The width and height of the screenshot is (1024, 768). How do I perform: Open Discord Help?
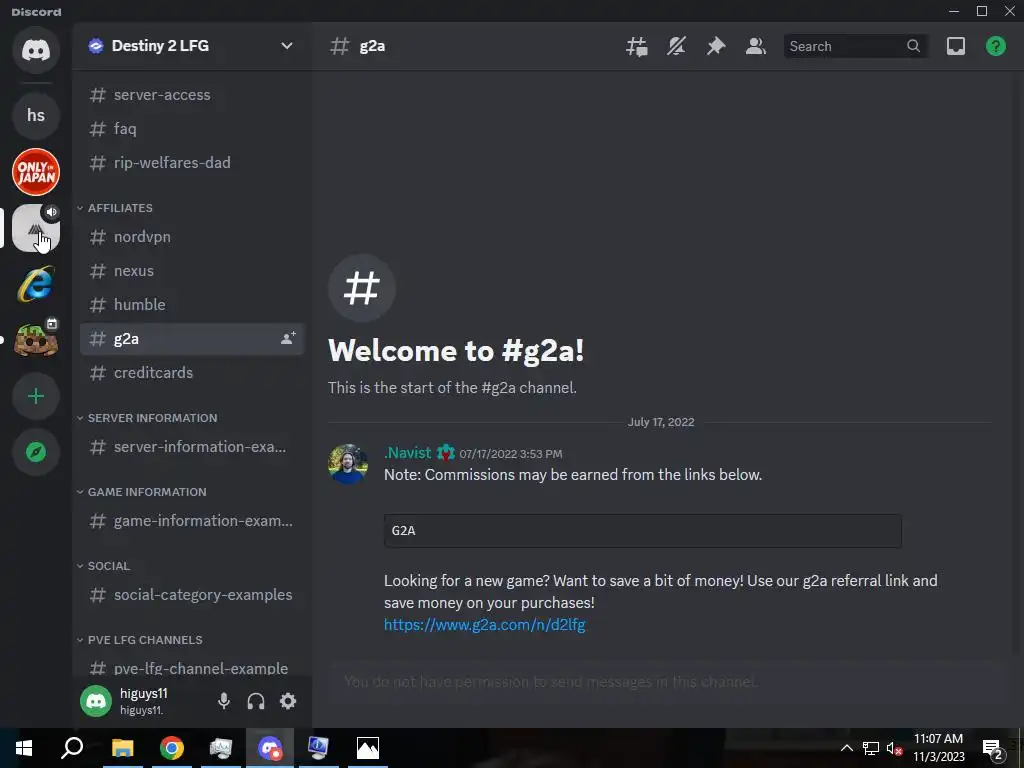pyautogui.click(x=996, y=46)
